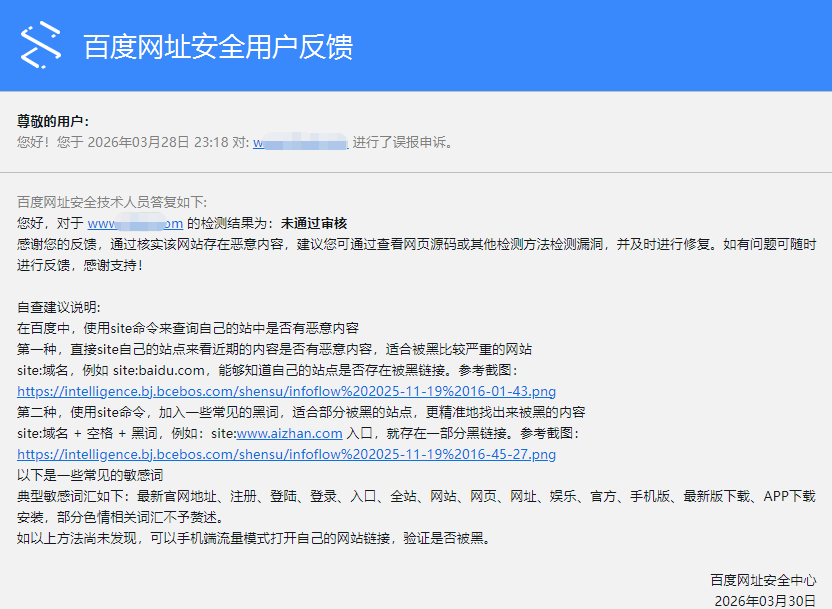Image resolution: width=832 pixels, height=609 pixels.
Task: Open the blurred appealed website link
Action: [300, 142]
